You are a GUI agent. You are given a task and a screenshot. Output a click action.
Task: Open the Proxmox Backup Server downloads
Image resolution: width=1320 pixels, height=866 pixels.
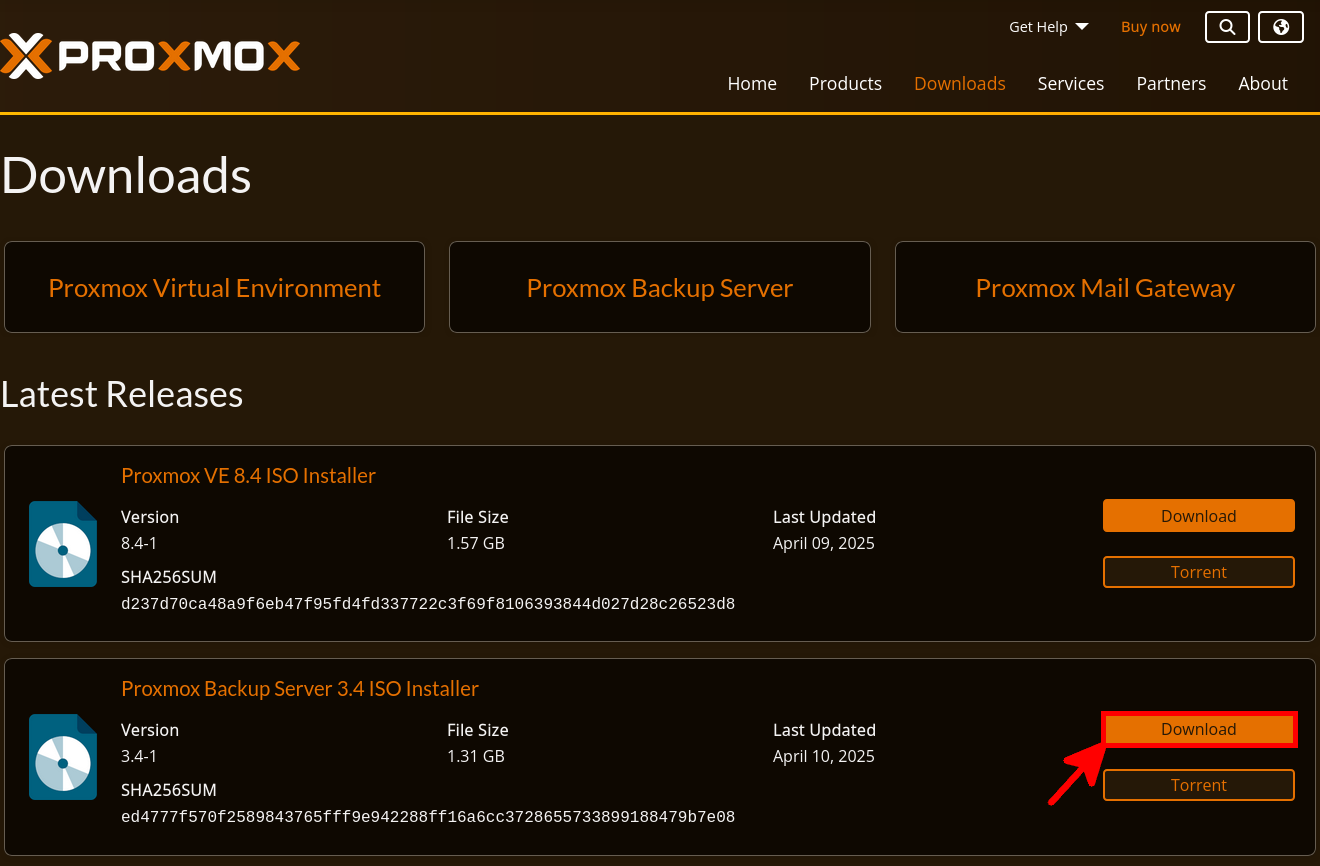click(x=659, y=287)
